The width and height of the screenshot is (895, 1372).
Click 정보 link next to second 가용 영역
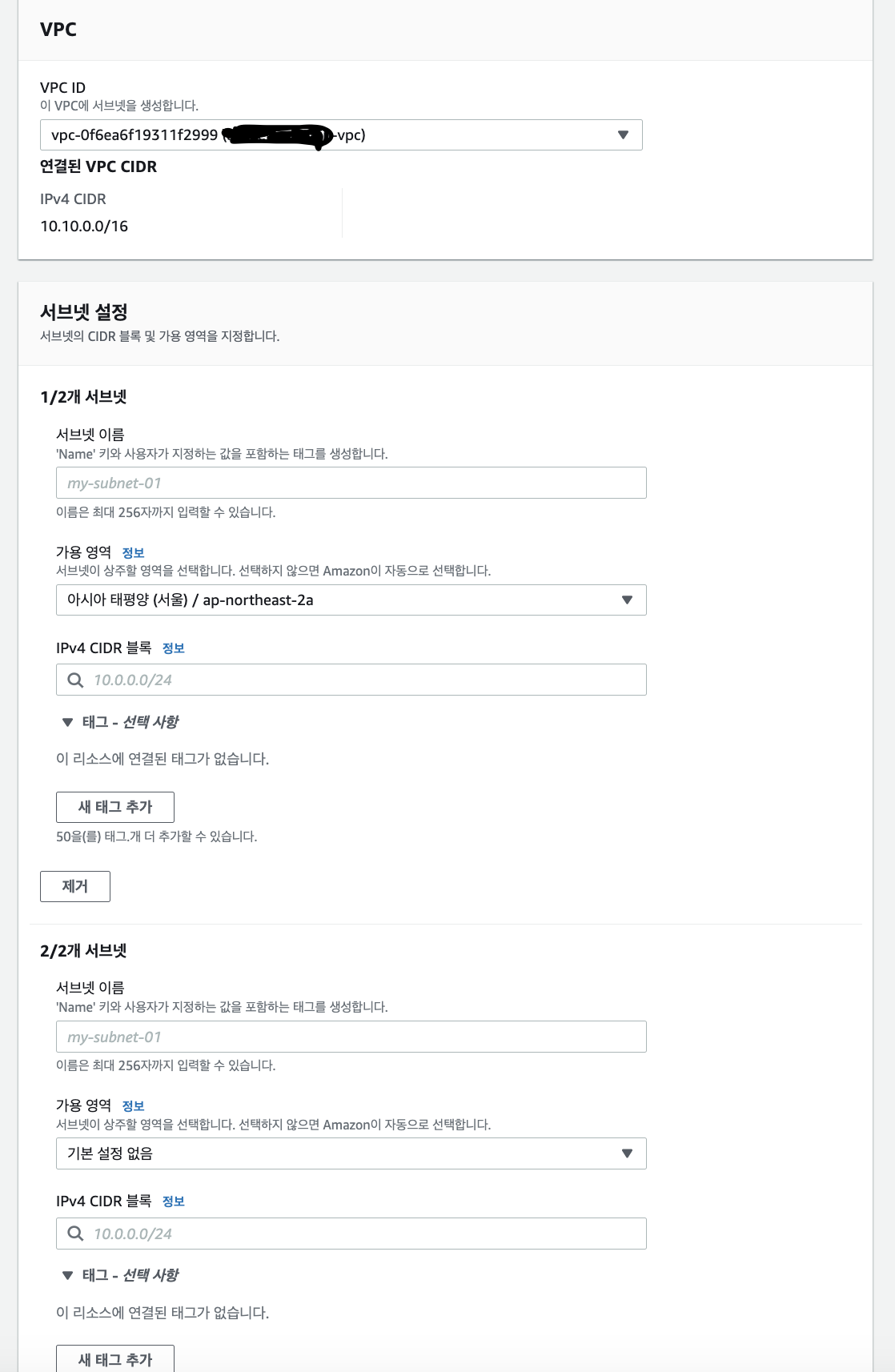(x=133, y=1106)
